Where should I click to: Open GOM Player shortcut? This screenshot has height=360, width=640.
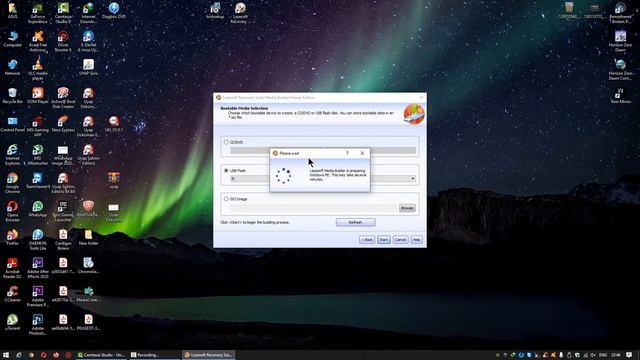[38, 96]
